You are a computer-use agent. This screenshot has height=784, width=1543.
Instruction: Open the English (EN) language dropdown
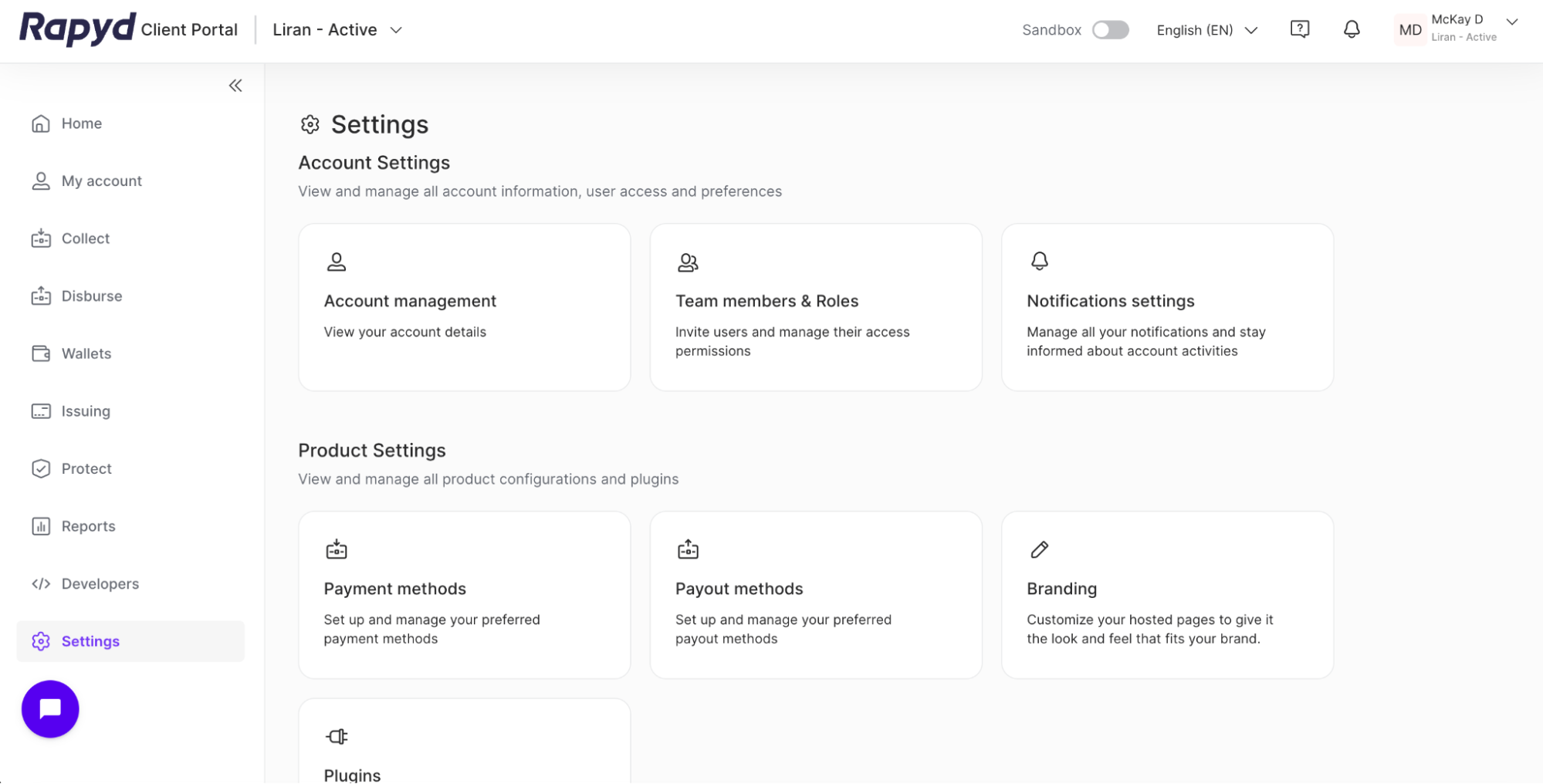pyautogui.click(x=1206, y=30)
